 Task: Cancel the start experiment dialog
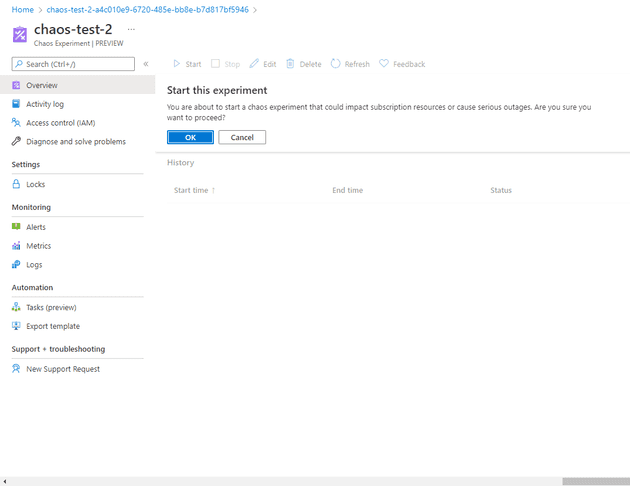click(x=242, y=137)
